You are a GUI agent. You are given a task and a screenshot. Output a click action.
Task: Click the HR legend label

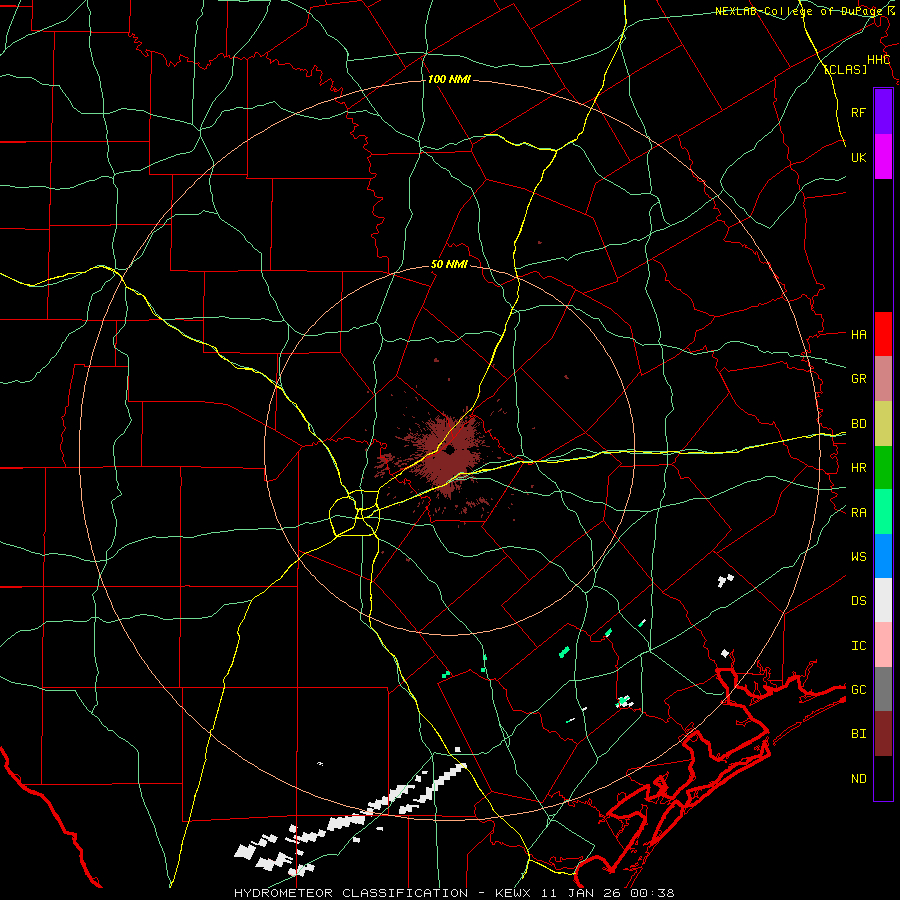[x=858, y=468]
